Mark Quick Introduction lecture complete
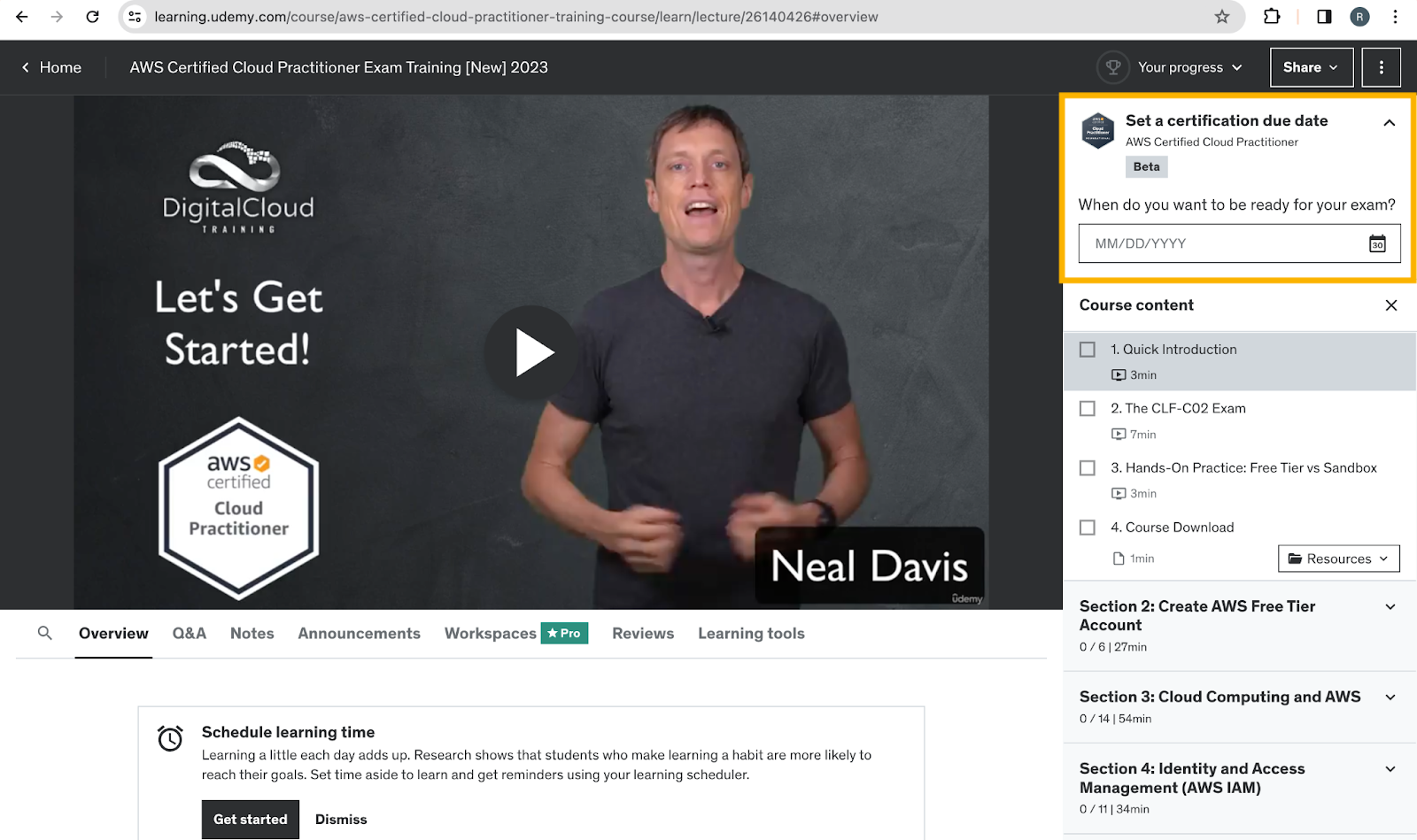 coord(1088,350)
